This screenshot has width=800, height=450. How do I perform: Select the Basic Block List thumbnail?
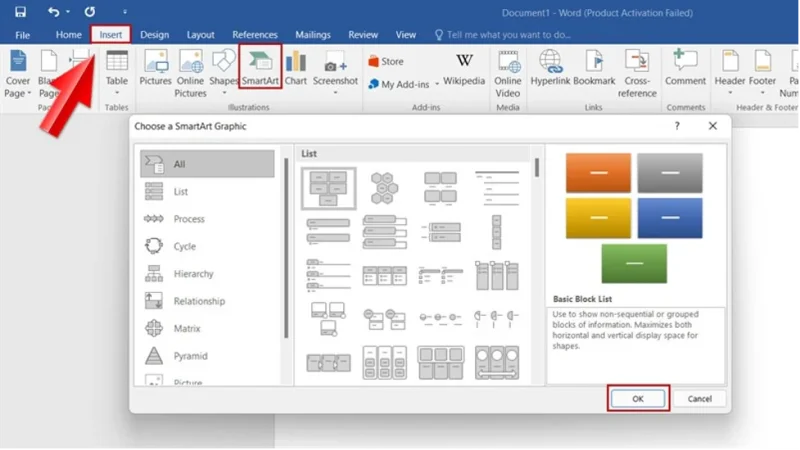point(329,185)
